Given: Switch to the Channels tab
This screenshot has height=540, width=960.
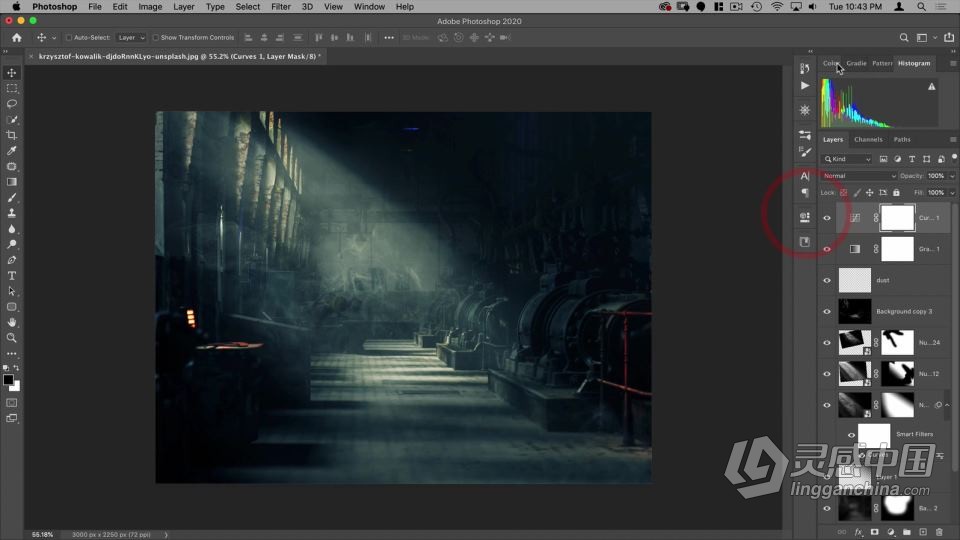Looking at the screenshot, I should point(868,139).
